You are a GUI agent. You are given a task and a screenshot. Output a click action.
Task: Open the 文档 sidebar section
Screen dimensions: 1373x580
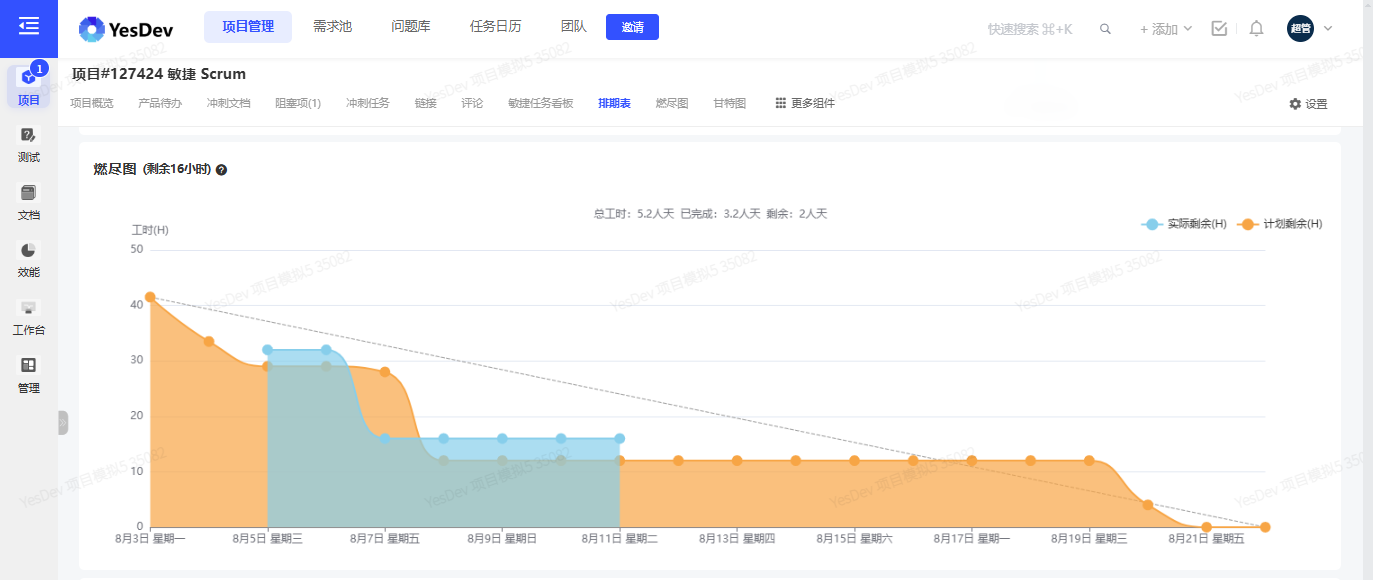coord(28,202)
